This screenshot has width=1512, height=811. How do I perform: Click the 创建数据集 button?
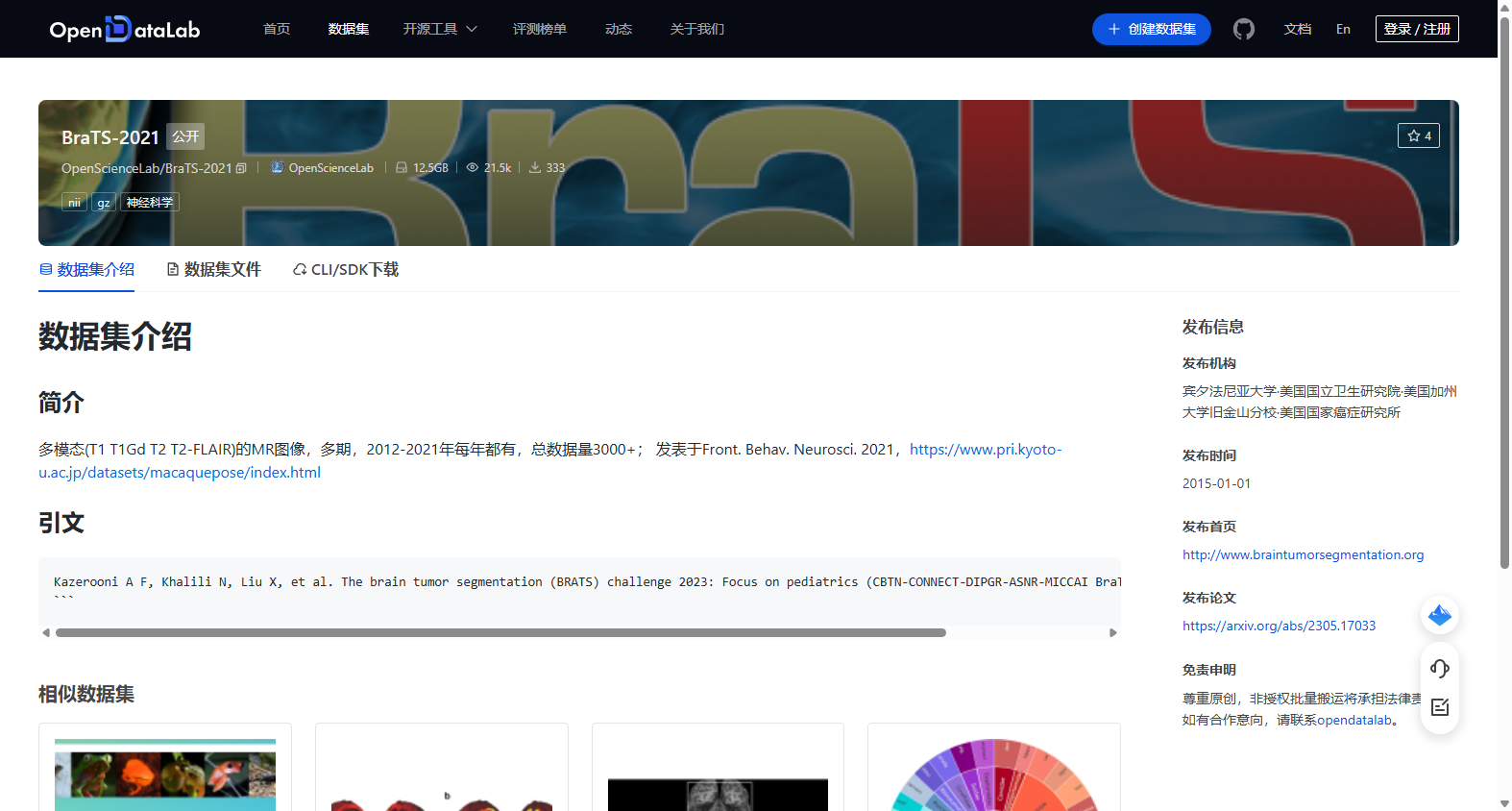(1152, 29)
